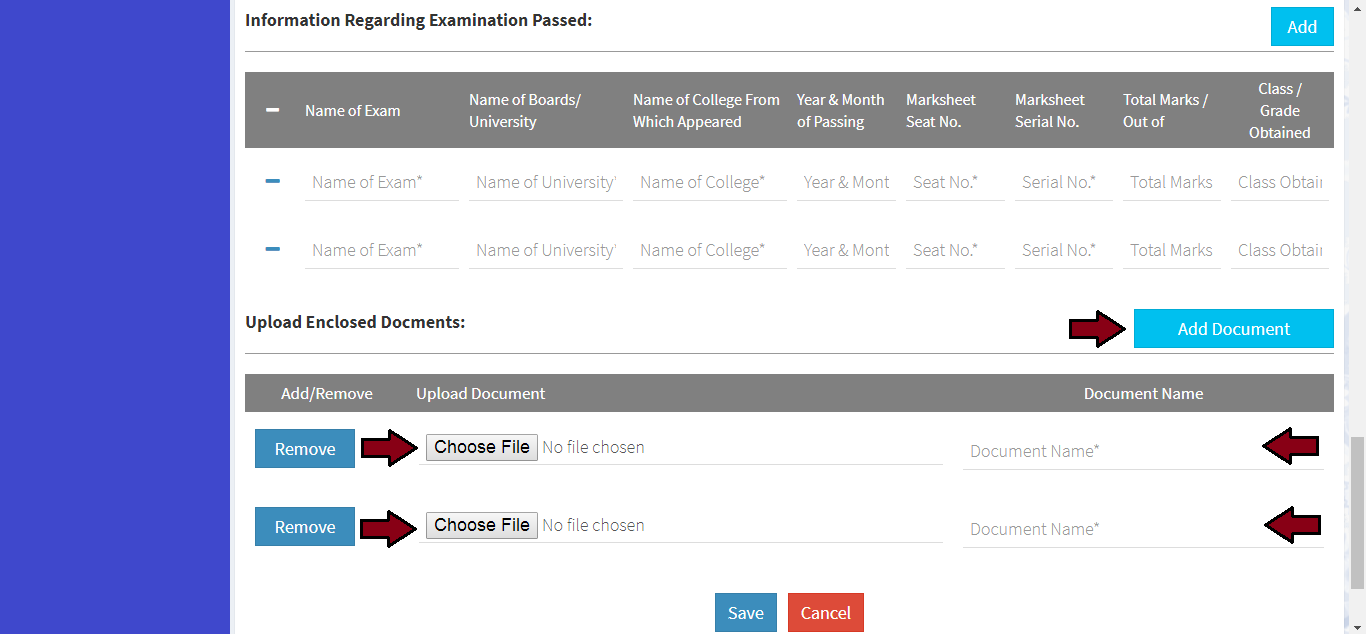
Task: Remove first exam row via minus icon
Action: pos(273,181)
